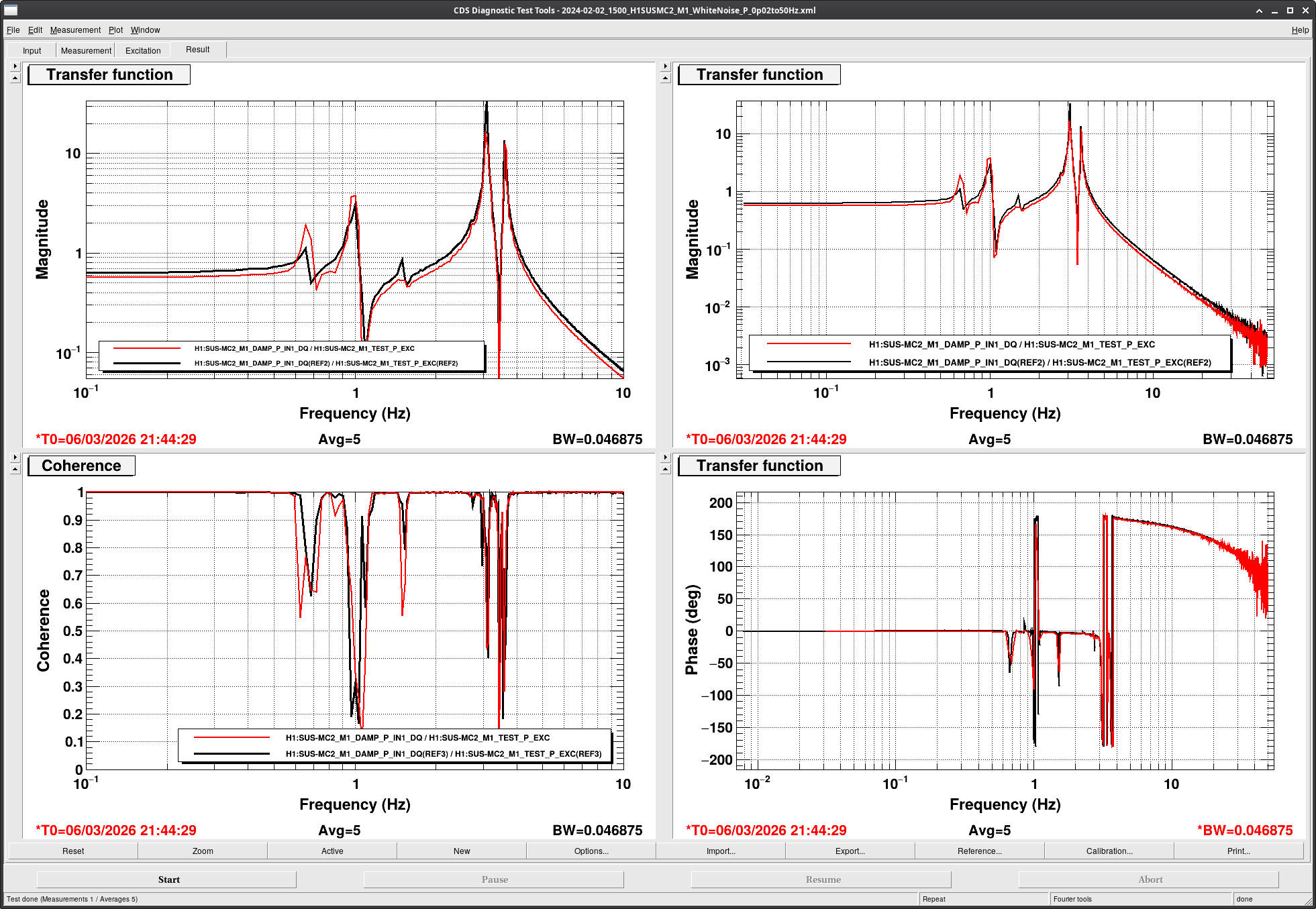Viewport: 1316px width, 909px height.
Task: Click the red trace legend line in Coherence plot
Action: click(x=232, y=737)
